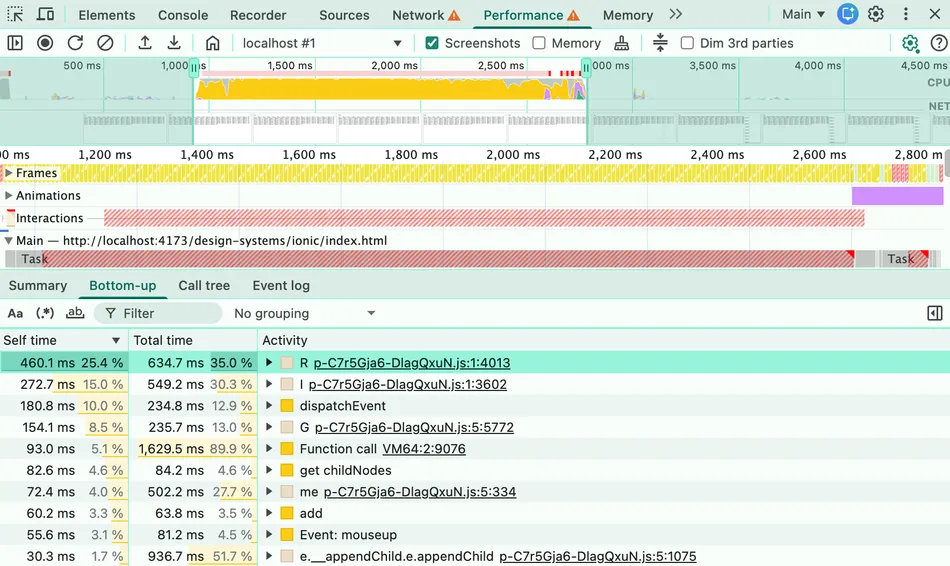Open the AI assistance icon
This screenshot has height=566, width=950.
[848, 14]
